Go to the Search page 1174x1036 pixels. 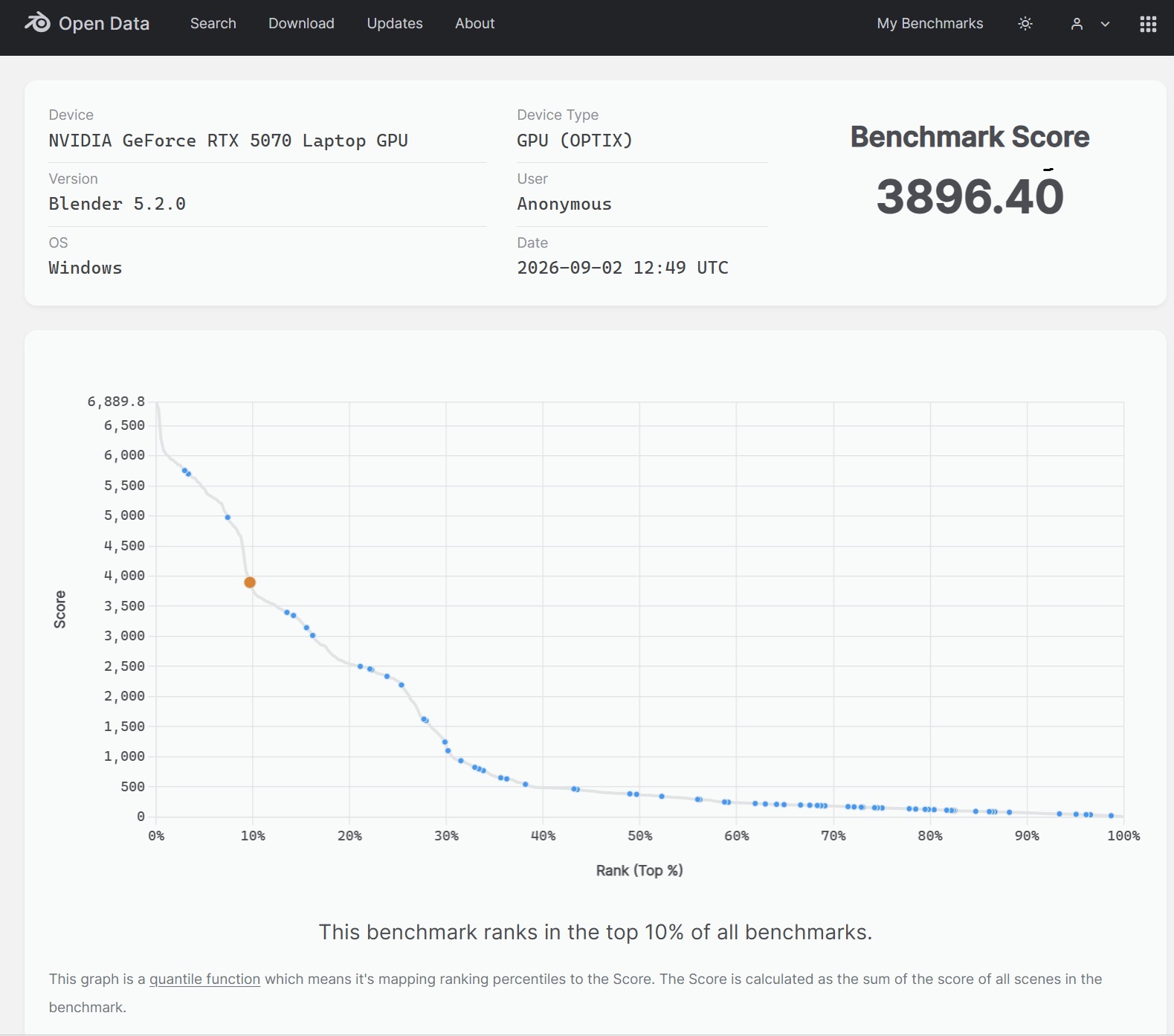click(x=213, y=24)
